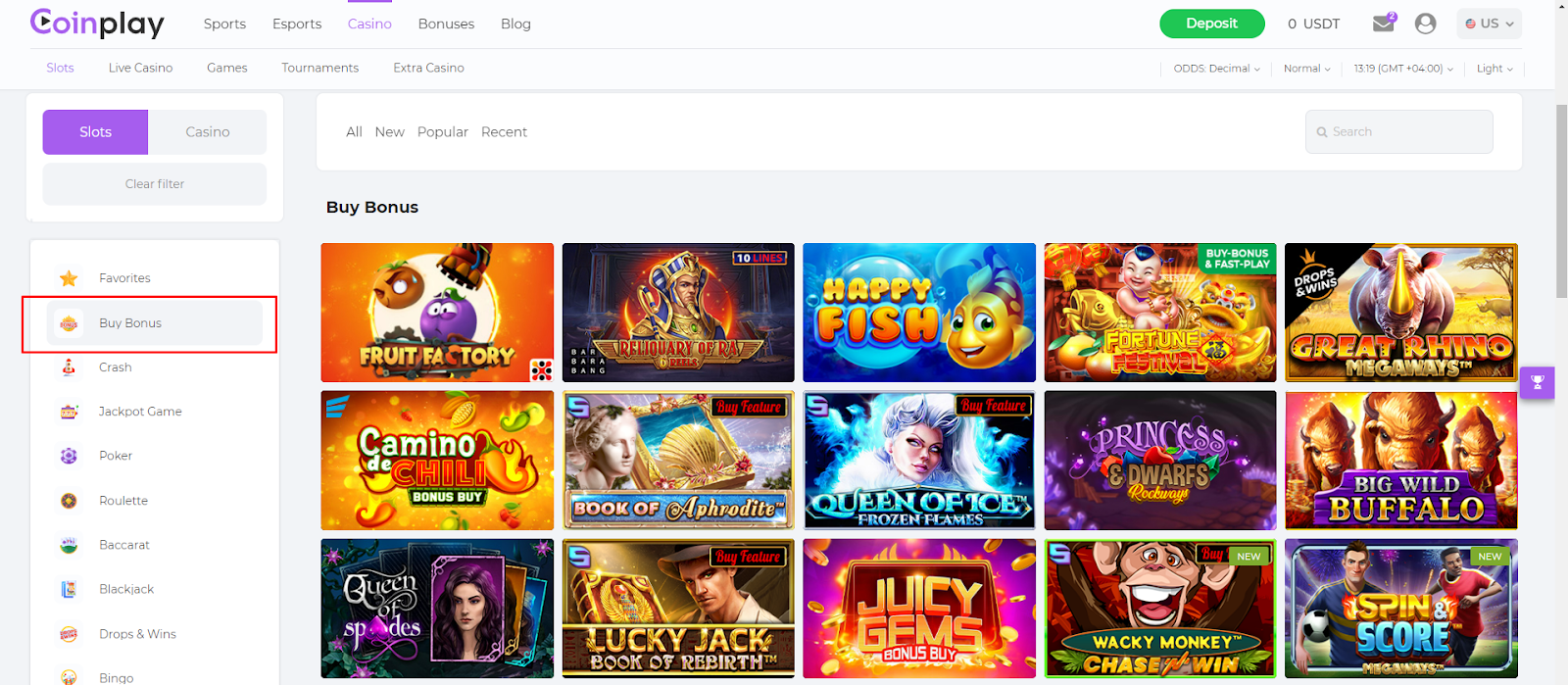Click the green Deposit button
This screenshot has height=685, width=1568.
pos(1211,24)
